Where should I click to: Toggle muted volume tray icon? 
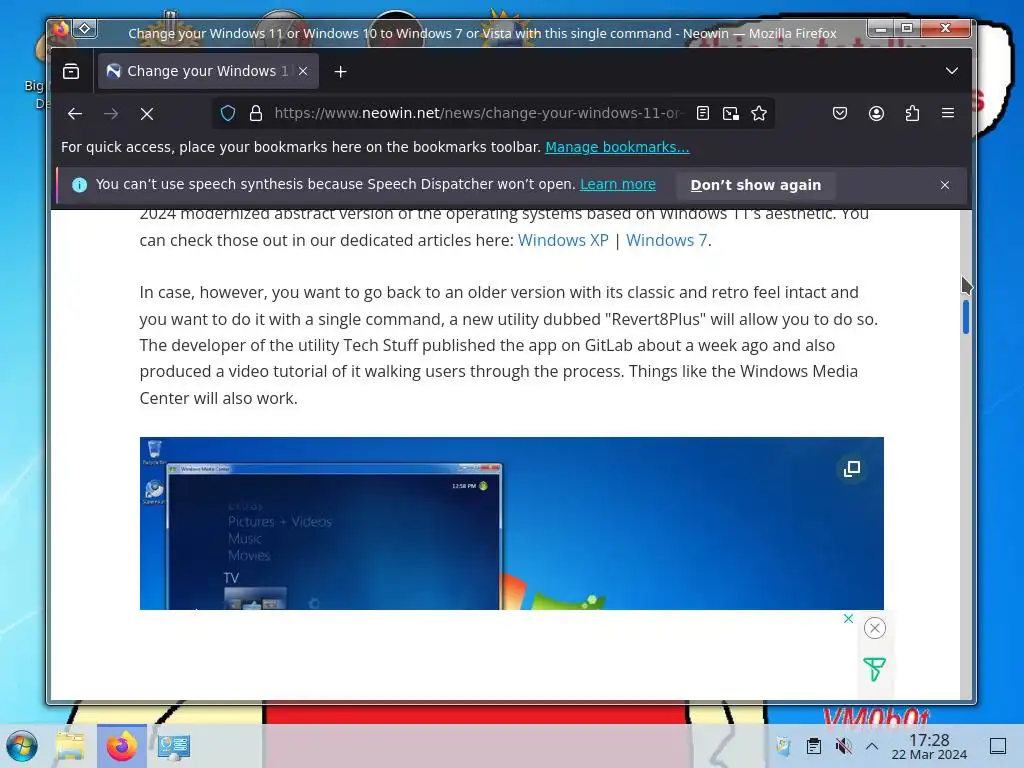tap(843, 746)
